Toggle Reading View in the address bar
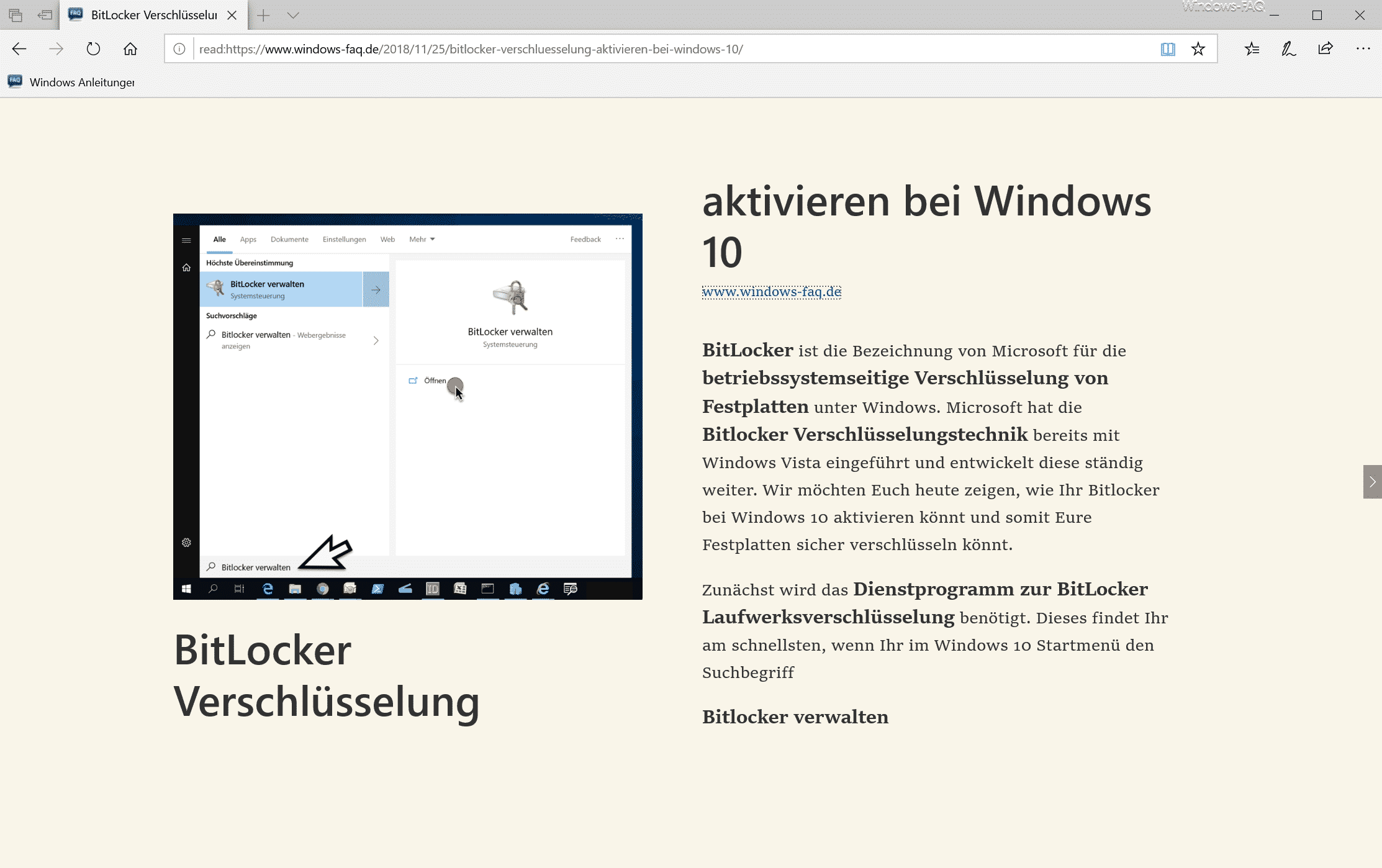The height and width of the screenshot is (868, 1382). click(1168, 49)
